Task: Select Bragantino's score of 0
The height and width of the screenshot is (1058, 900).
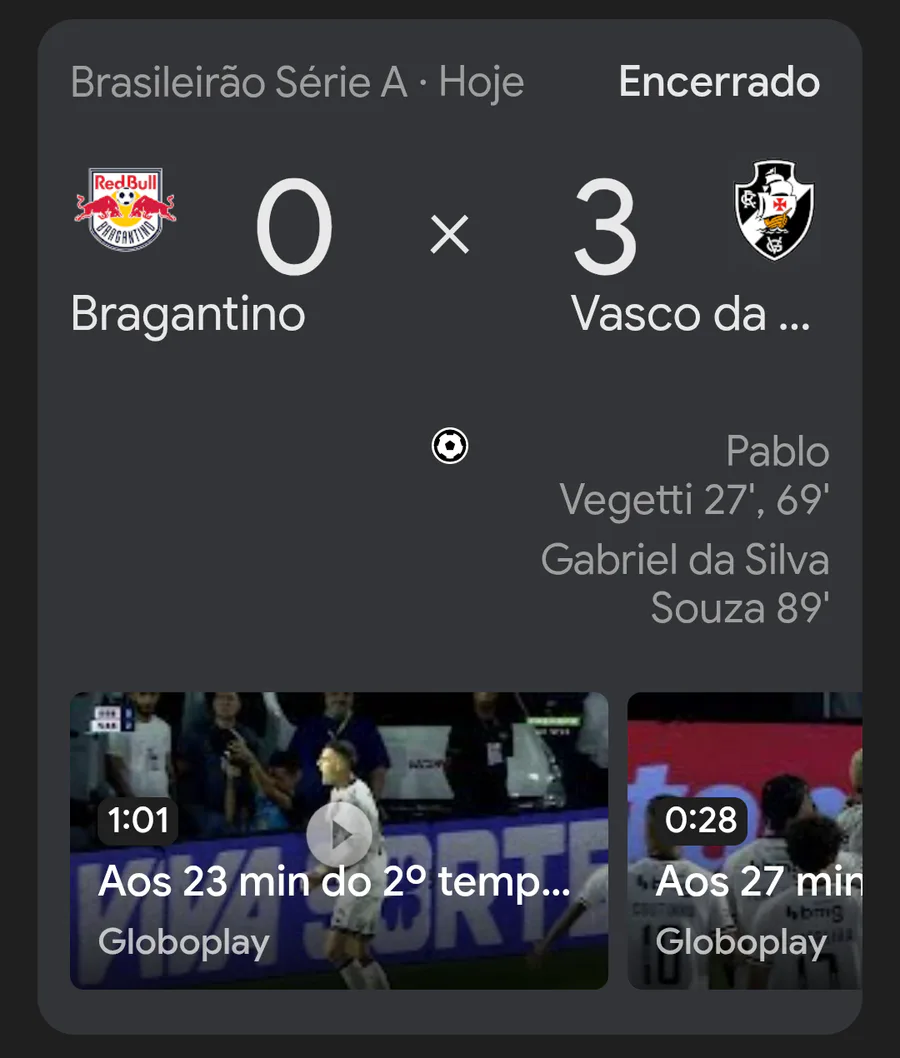Action: tap(294, 232)
